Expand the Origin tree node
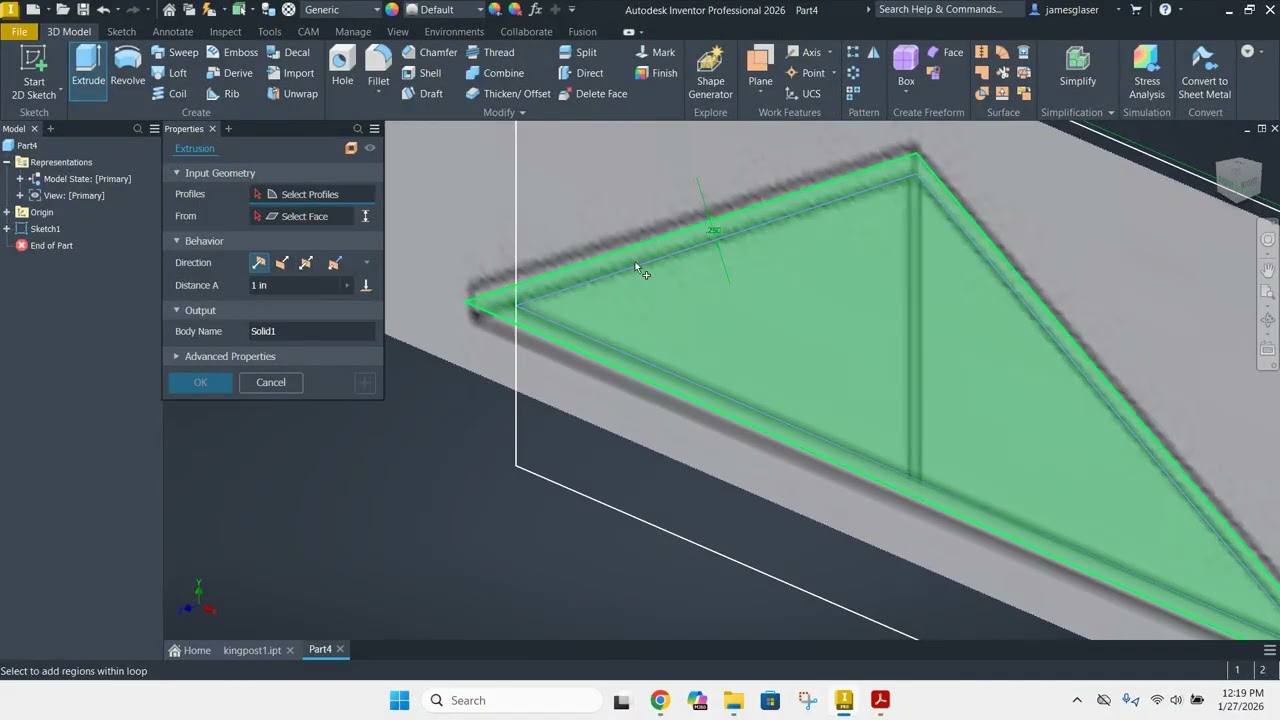Viewport: 1280px width, 720px height. [7, 212]
